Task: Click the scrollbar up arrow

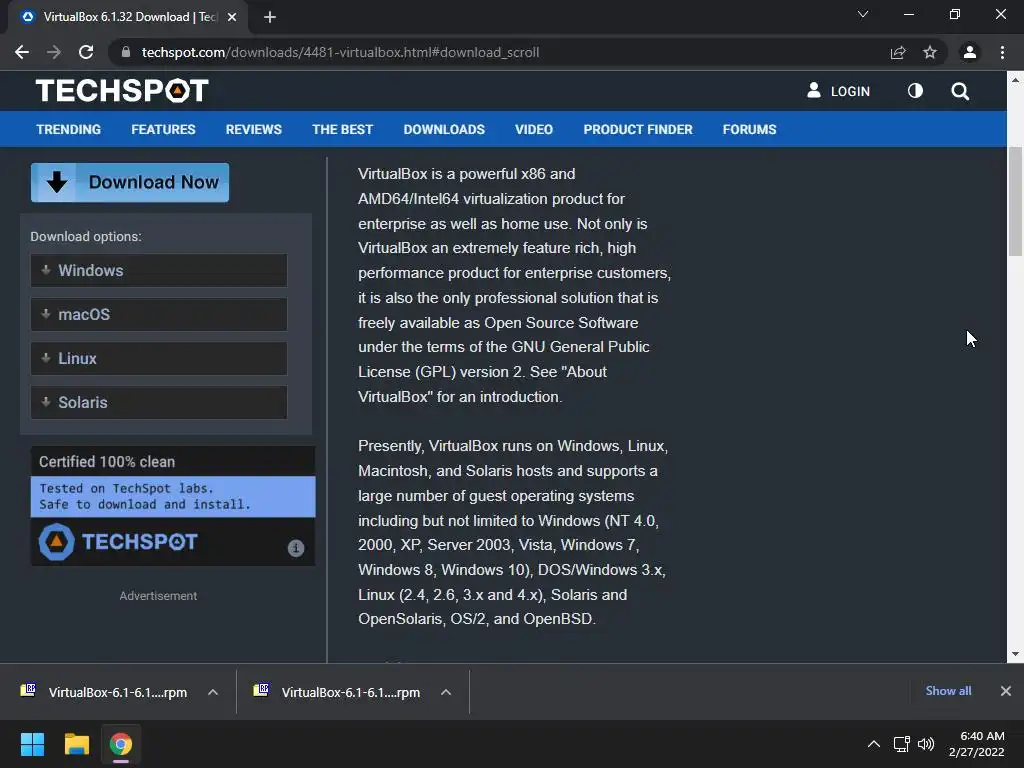Action: pyautogui.click(x=1015, y=80)
